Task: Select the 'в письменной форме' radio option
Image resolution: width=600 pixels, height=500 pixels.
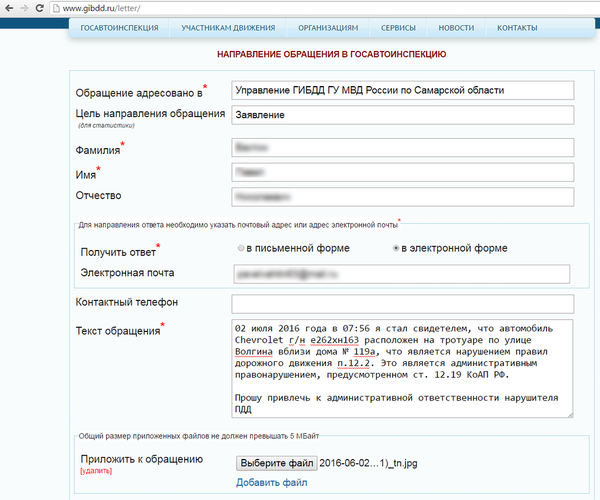Action: pos(240,248)
